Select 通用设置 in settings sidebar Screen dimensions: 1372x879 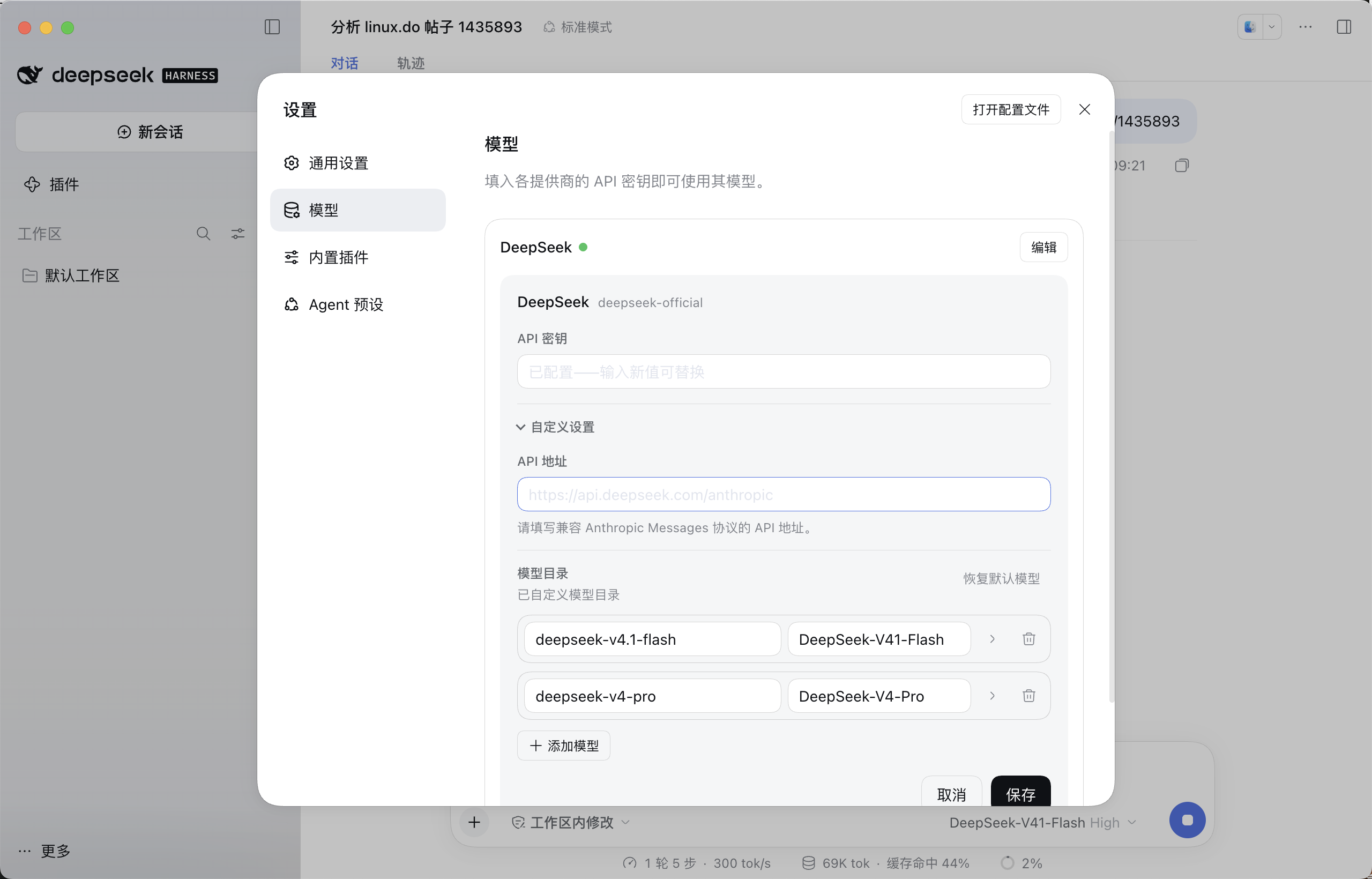tap(358, 163)
